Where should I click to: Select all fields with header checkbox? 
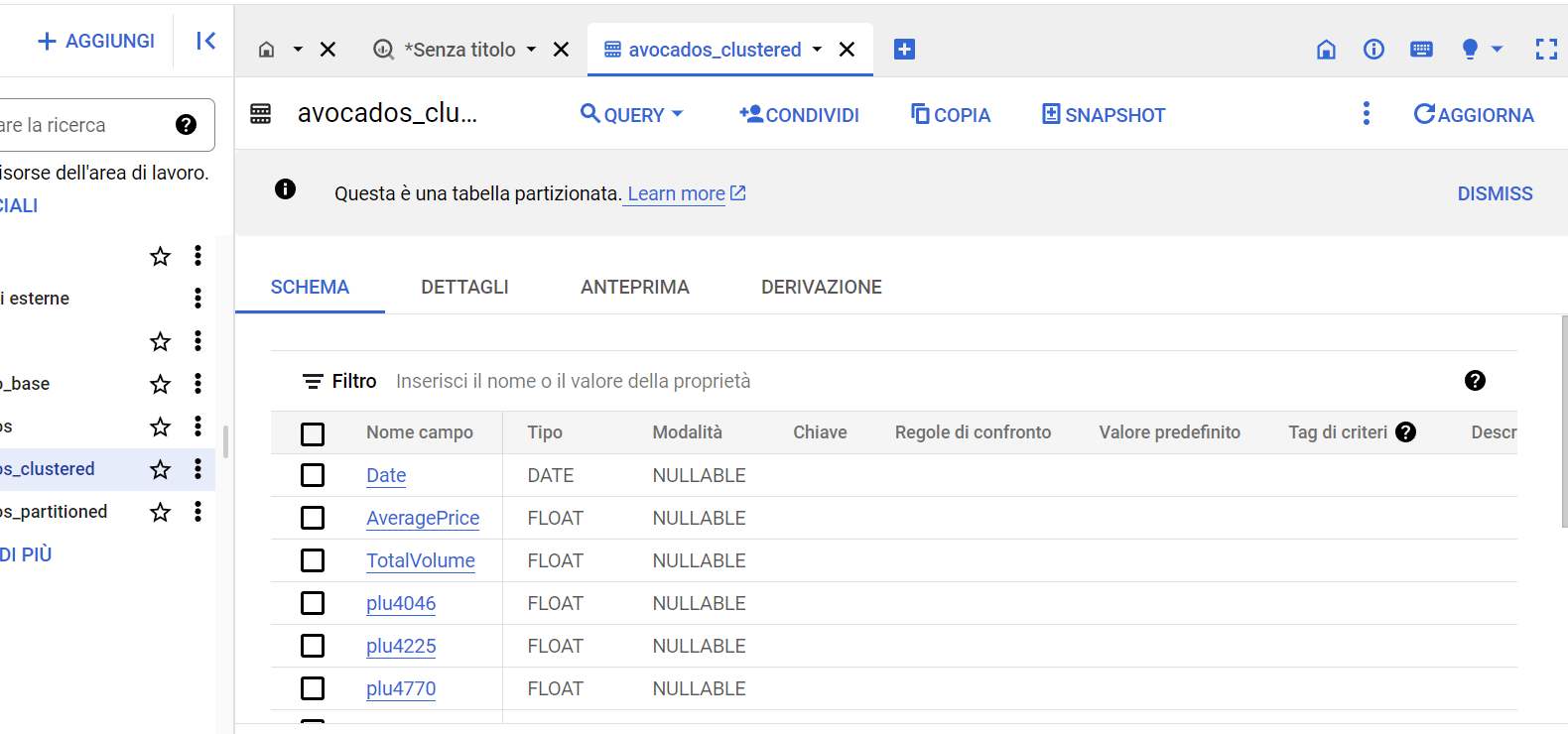pyautogui.click(x=313, y=433)
